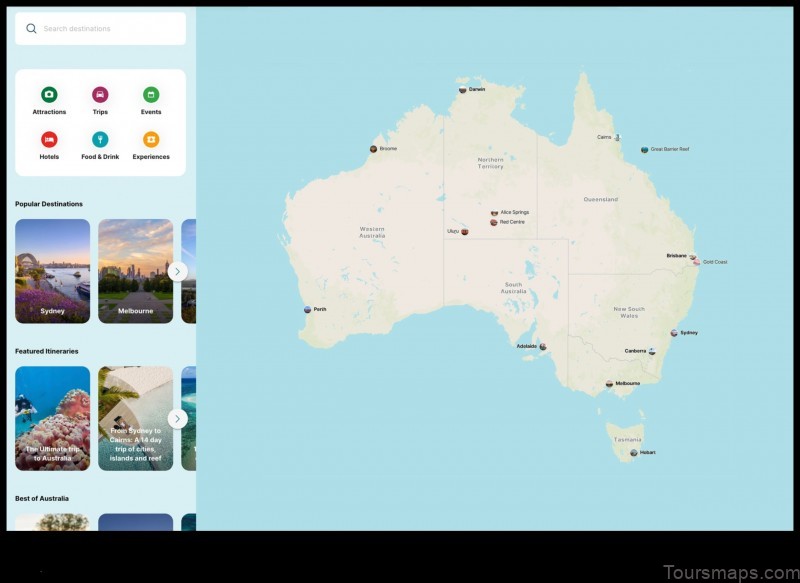Screen dimensions: 800x583
Task: Advance the Featured Itineraries carousel arrow
Action: click(x=178, y=419)
